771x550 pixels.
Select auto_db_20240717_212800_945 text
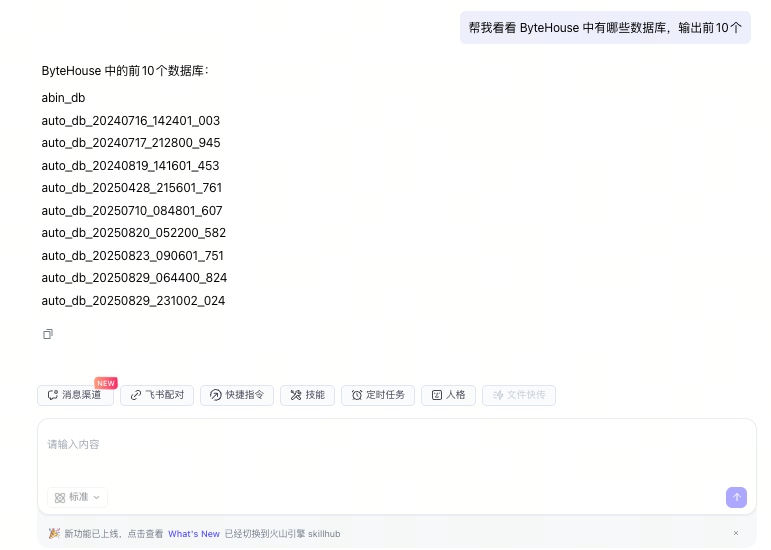point(131,143)
